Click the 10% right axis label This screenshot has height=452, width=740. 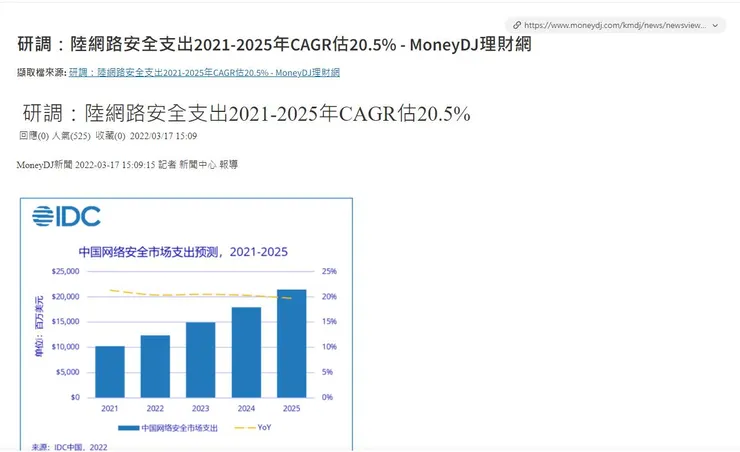pos(329,347)
